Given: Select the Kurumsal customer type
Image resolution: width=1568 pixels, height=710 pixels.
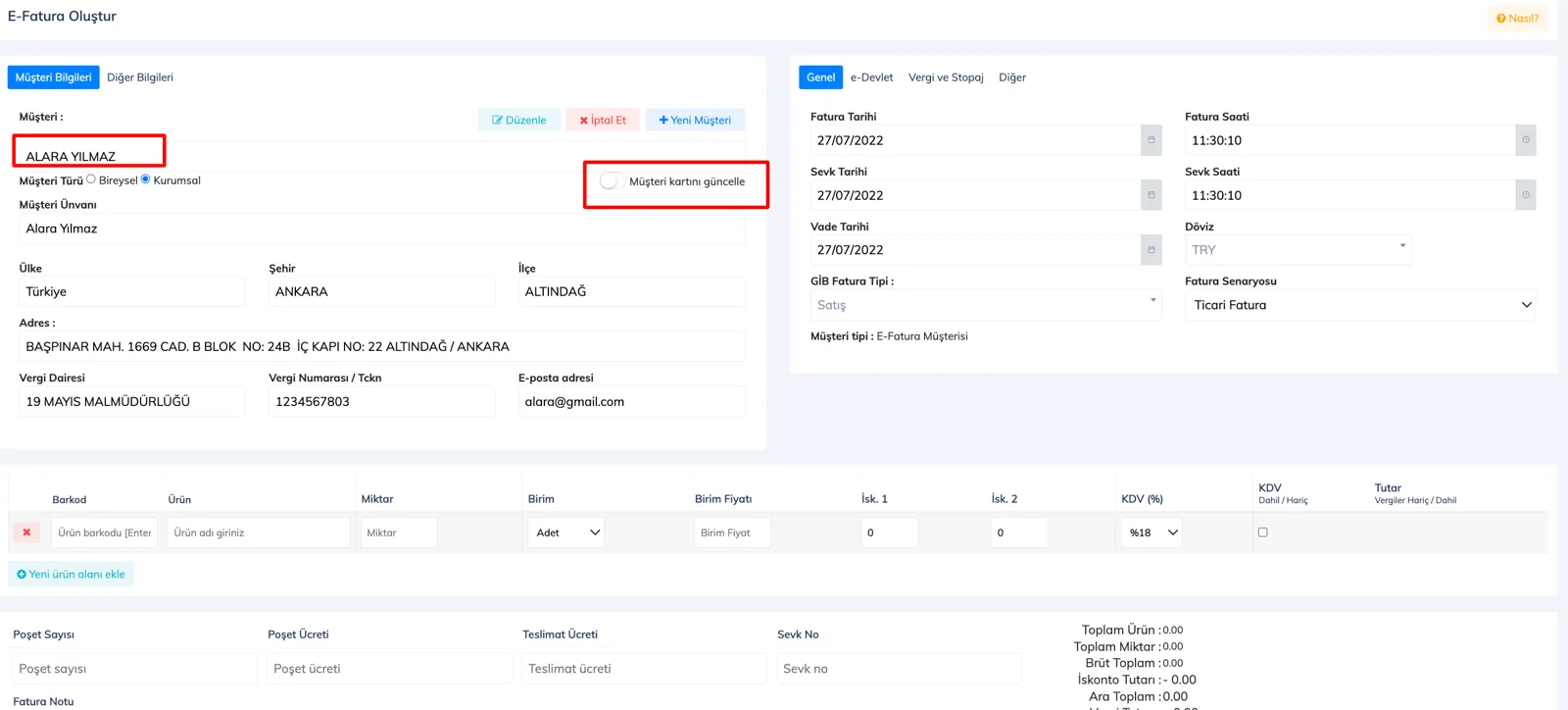Looking at the screenshot, I should 146,179.
